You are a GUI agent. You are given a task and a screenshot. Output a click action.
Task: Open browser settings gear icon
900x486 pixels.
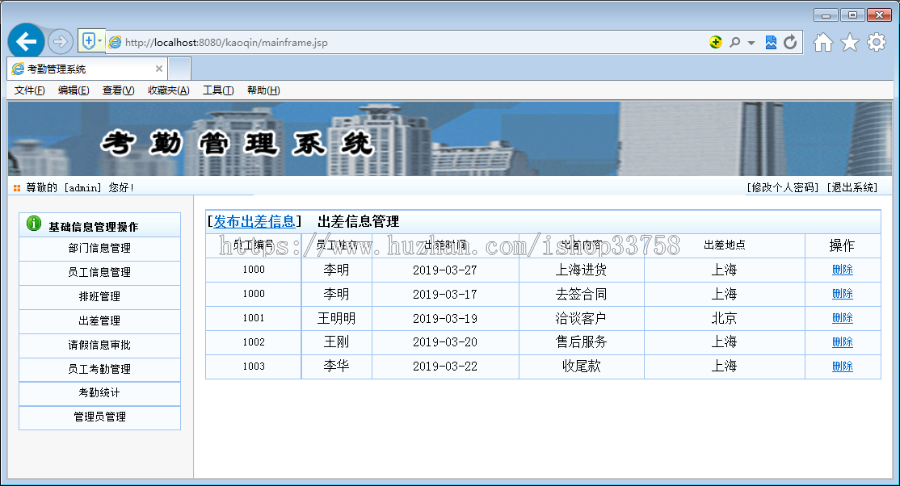point(876,42)
